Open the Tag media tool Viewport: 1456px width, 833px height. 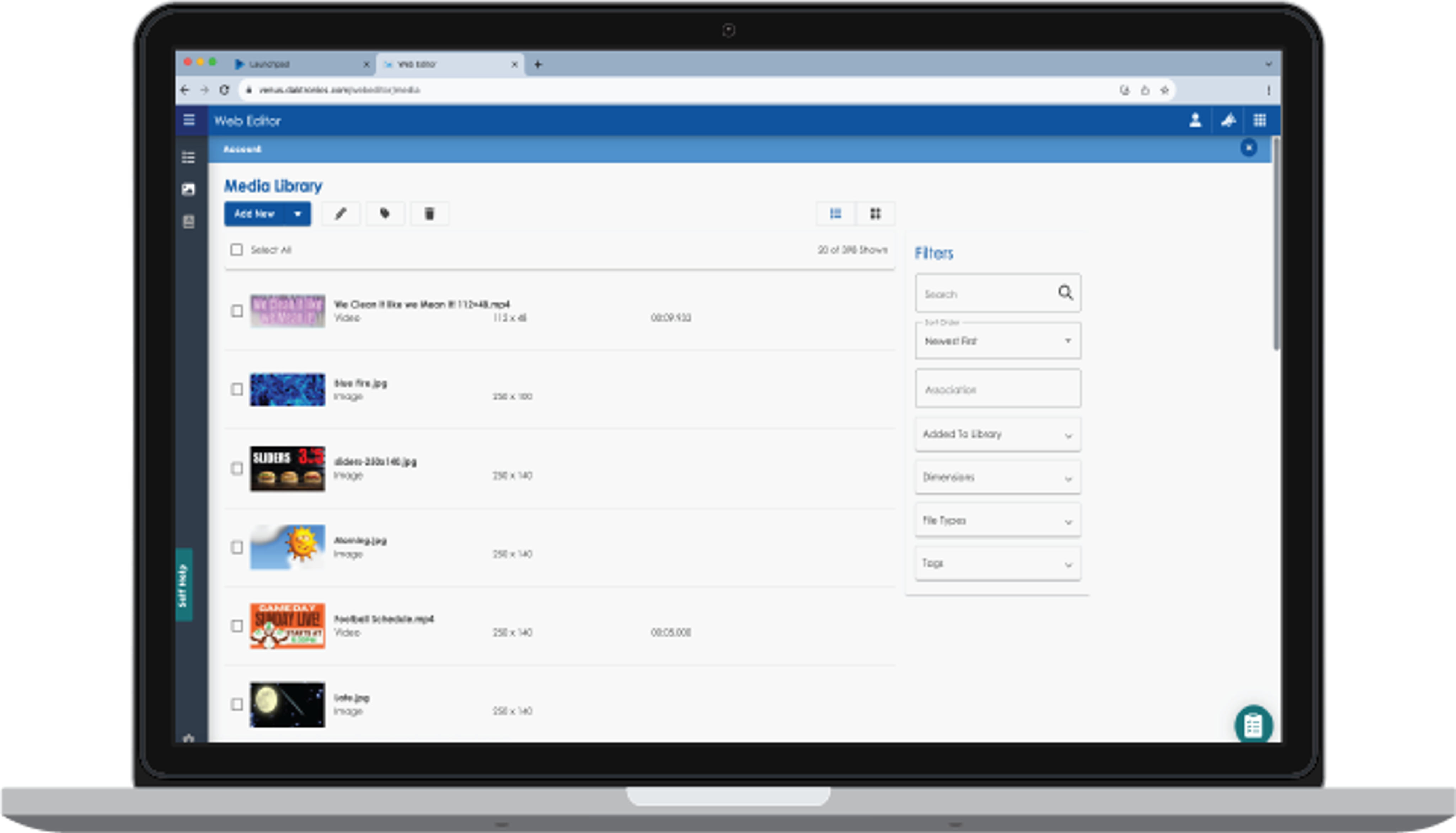tap(385, 213)
